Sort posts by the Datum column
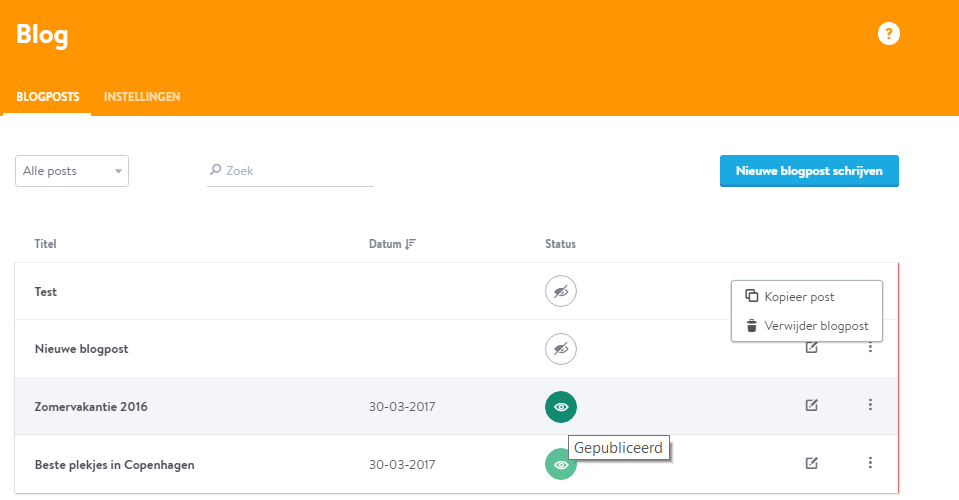The width and height of the screenshot is (959, 500). pyautogui.click(x=392, y=244)
